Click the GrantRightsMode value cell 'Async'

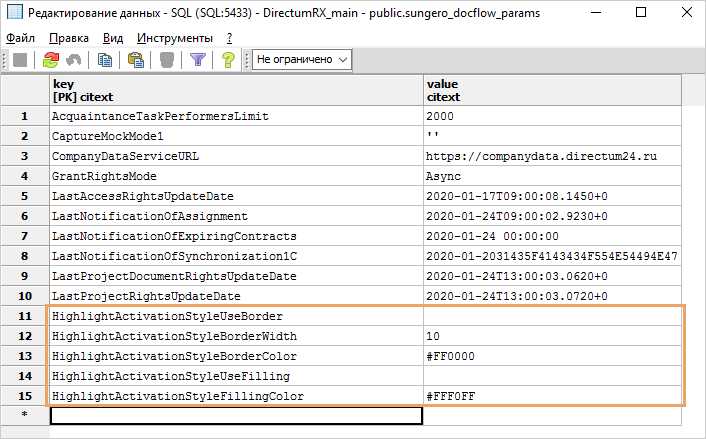click(552, 175)
